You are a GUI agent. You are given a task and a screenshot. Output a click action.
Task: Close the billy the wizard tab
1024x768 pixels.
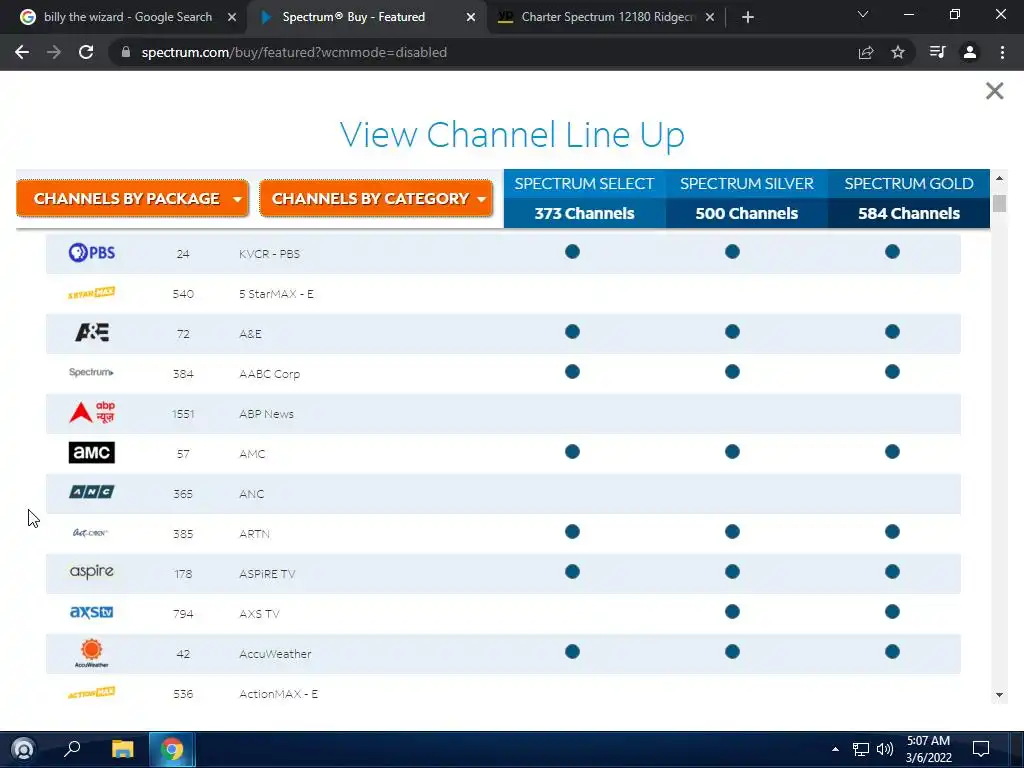232,17
